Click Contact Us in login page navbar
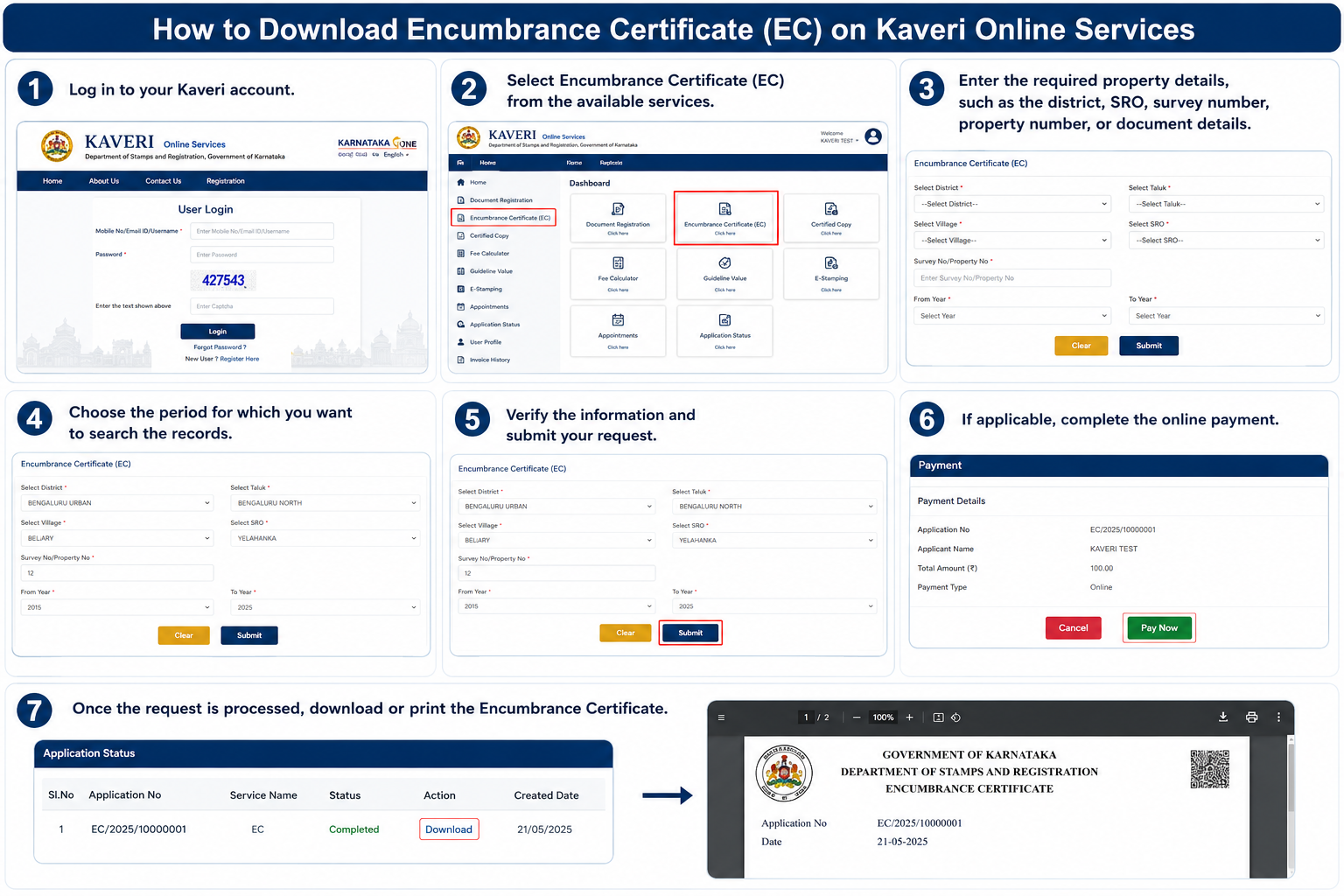The width and height of the screenshot is (1344, 896). click(164, 181)
